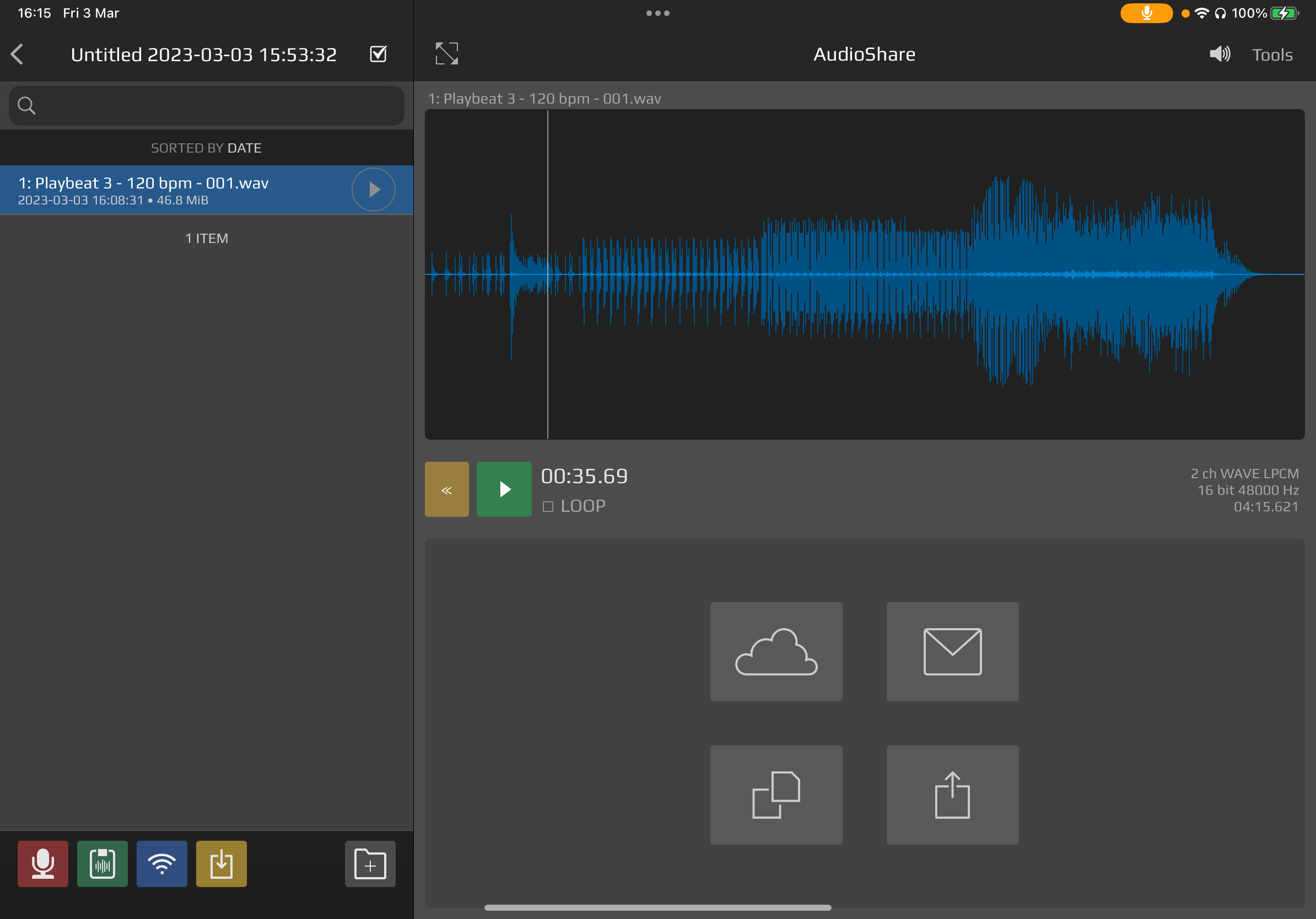The image size is (1316, 919).
Task: Open share sheet with export arrow button
Action: tap(953, 794)
